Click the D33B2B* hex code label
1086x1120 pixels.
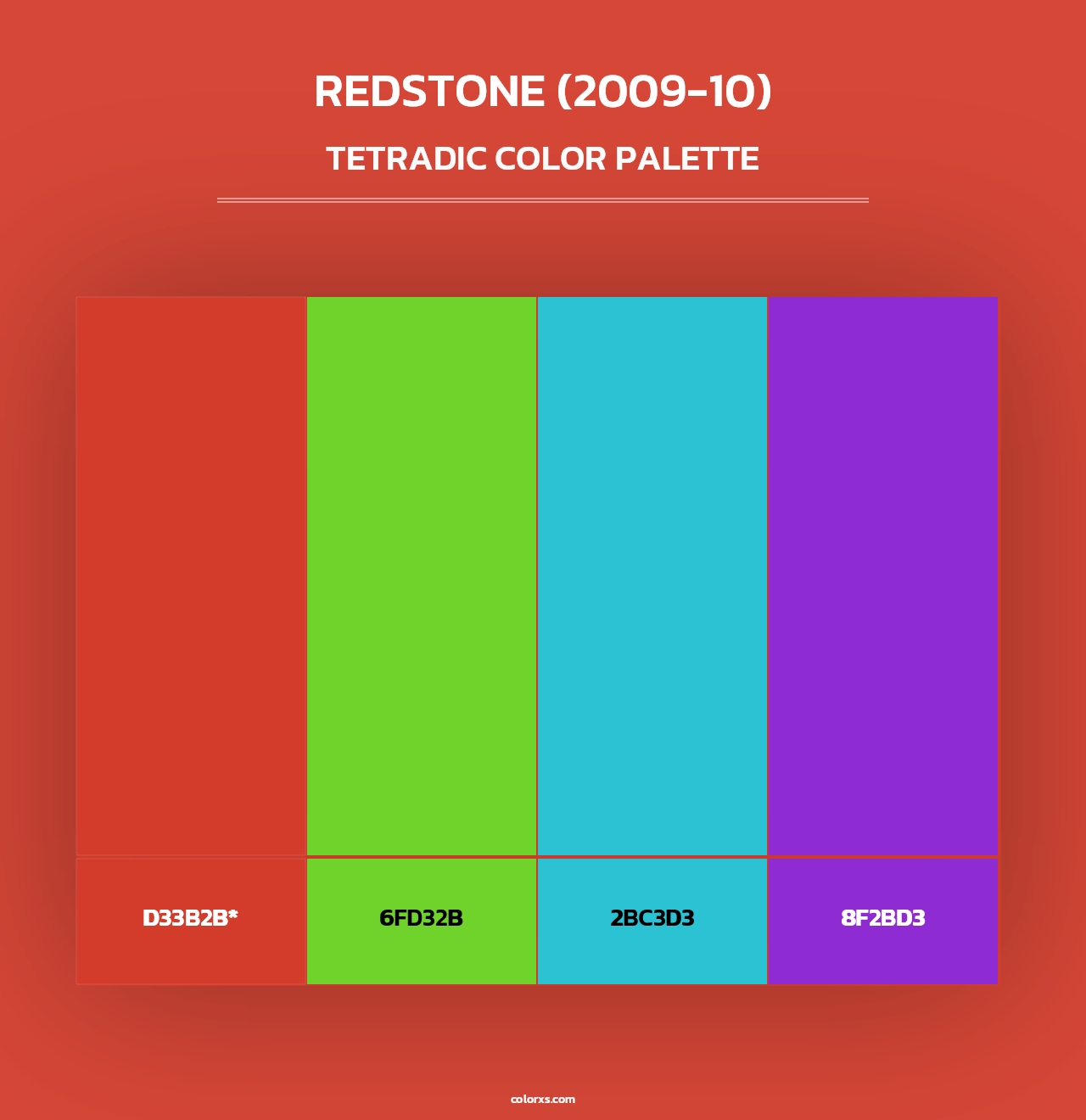[x=191, y=918]
